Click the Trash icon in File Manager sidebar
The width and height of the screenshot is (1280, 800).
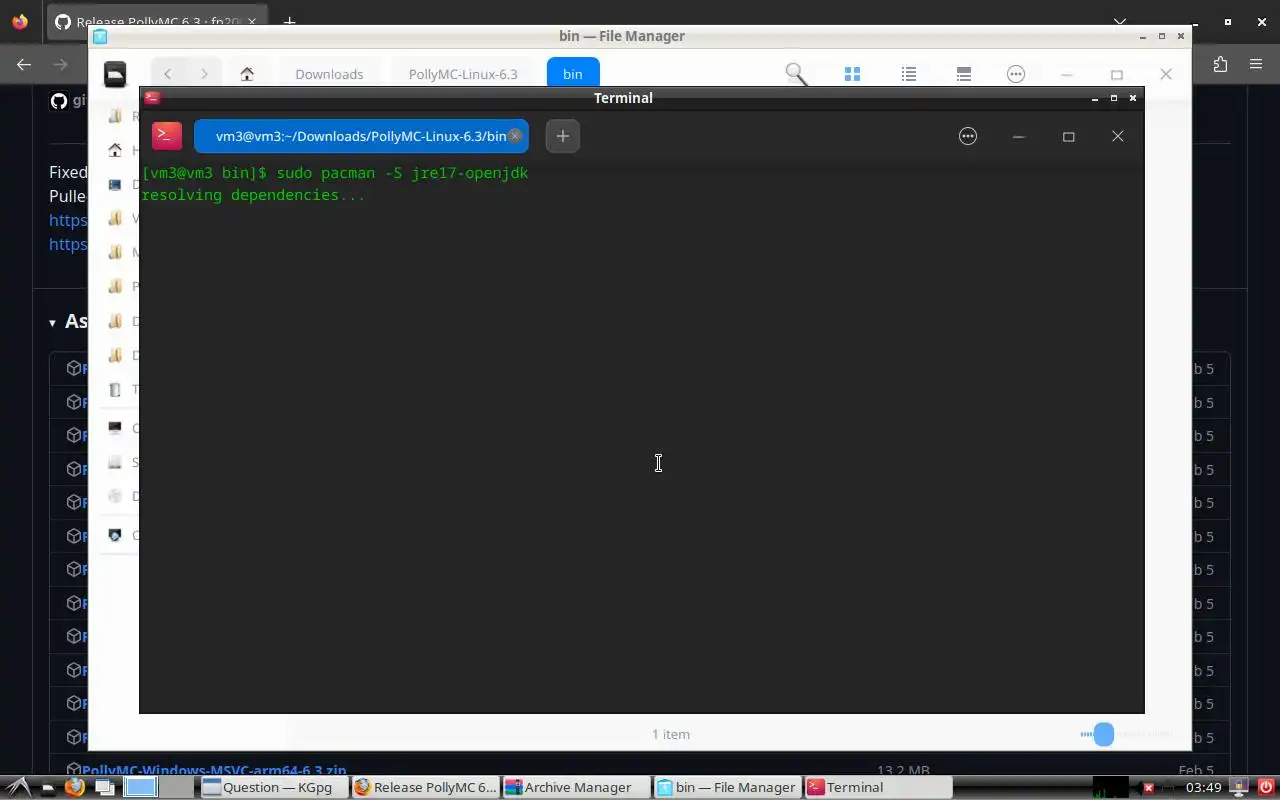click(115, 389)
